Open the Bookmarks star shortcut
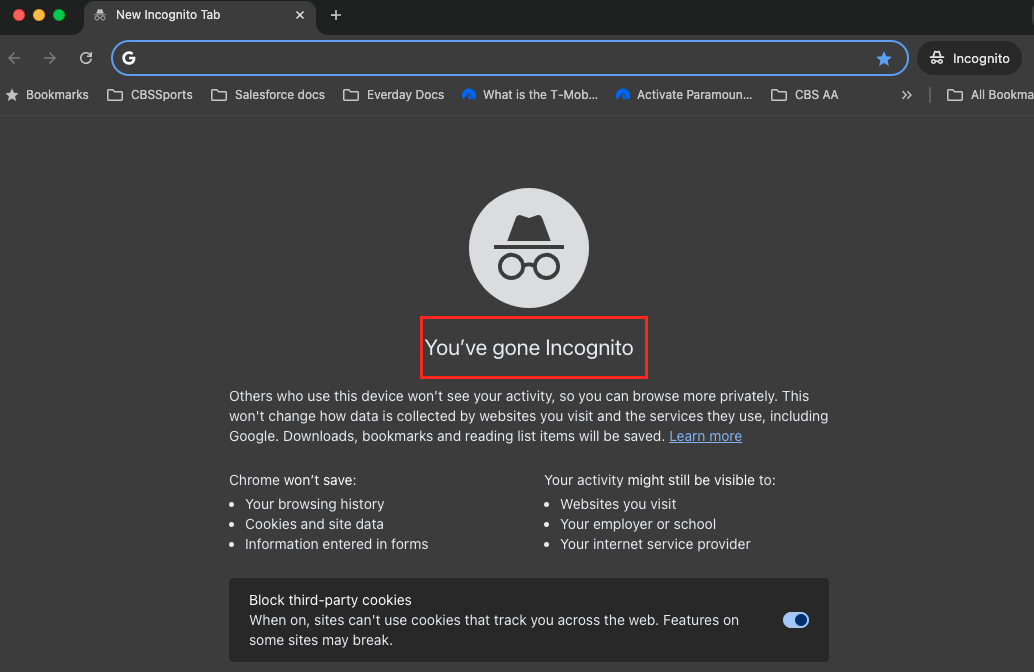The image size is (1034, 672). [x=47, y=95]
